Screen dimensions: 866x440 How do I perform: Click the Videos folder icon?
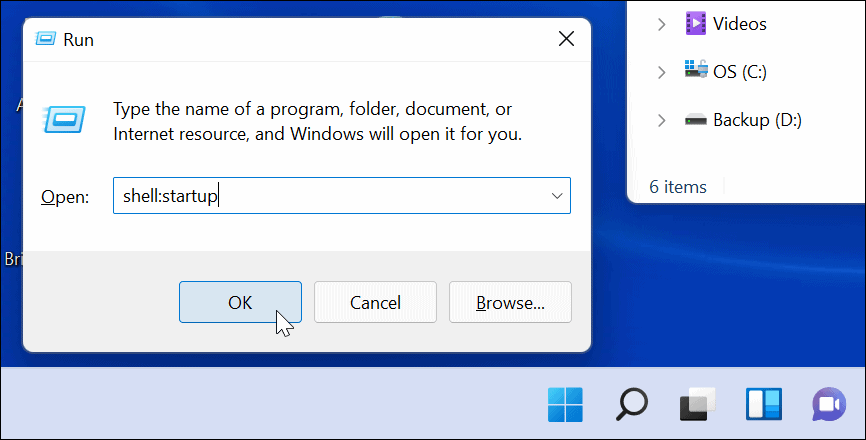(696, 23)
